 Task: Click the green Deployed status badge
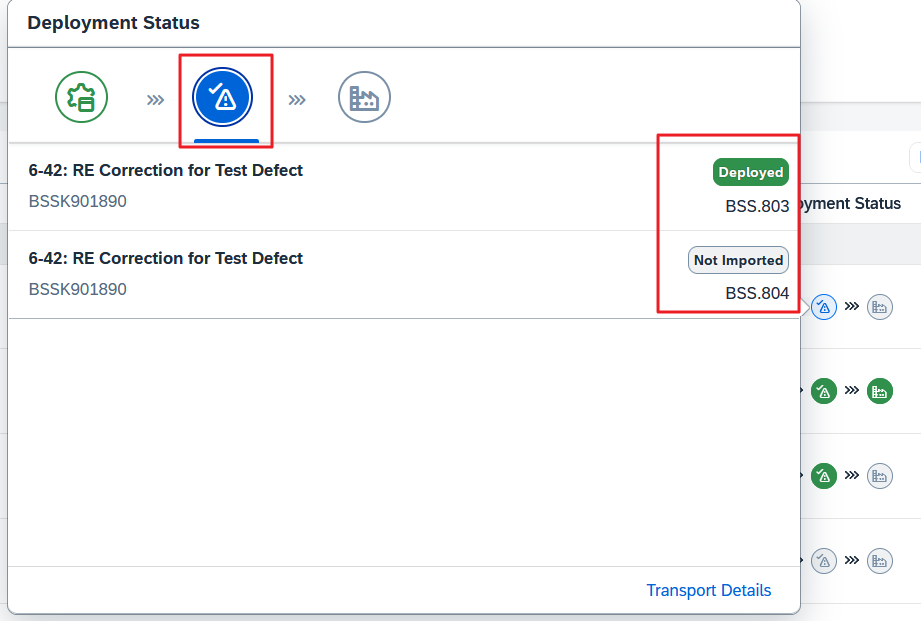coord(750,172)
